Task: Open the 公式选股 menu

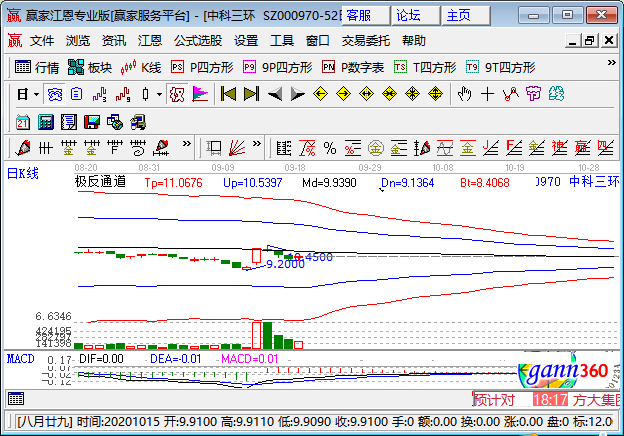Action: pos(198,41)
